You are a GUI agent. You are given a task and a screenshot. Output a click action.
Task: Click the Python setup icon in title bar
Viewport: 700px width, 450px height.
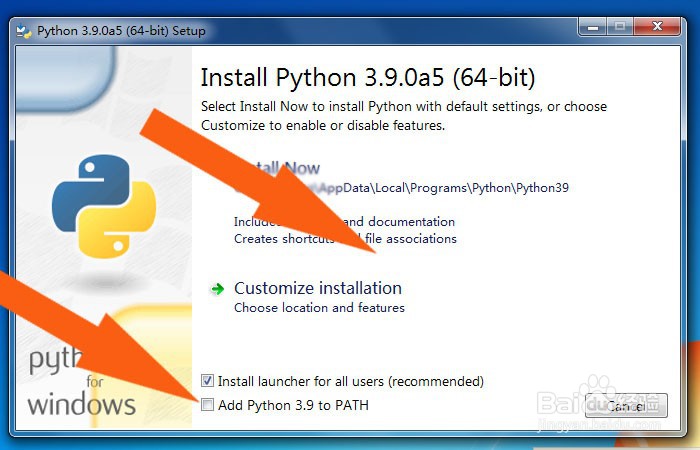[x=24, y=31]
